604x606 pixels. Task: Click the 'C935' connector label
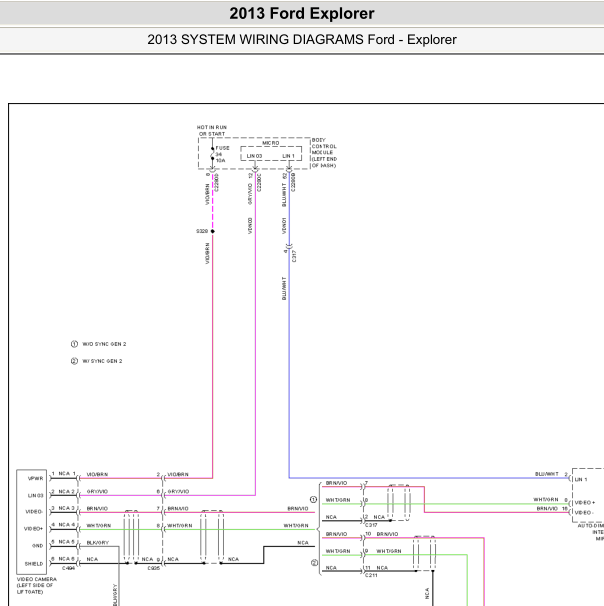click(154, 568)
